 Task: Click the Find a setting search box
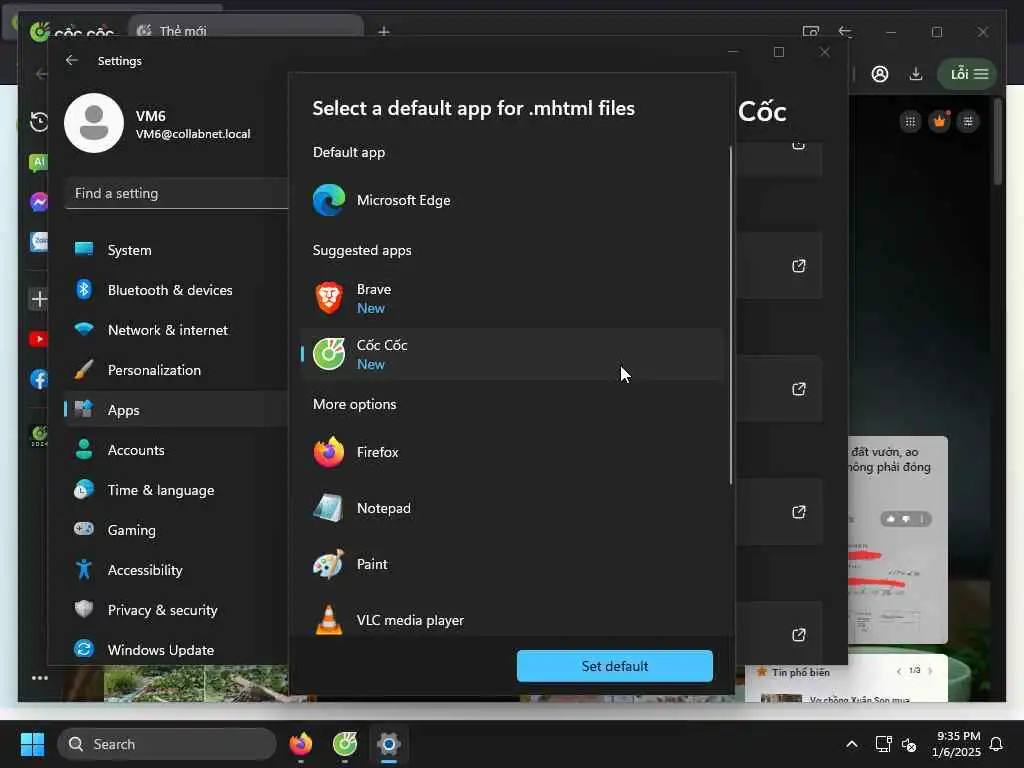click(176, 193)
